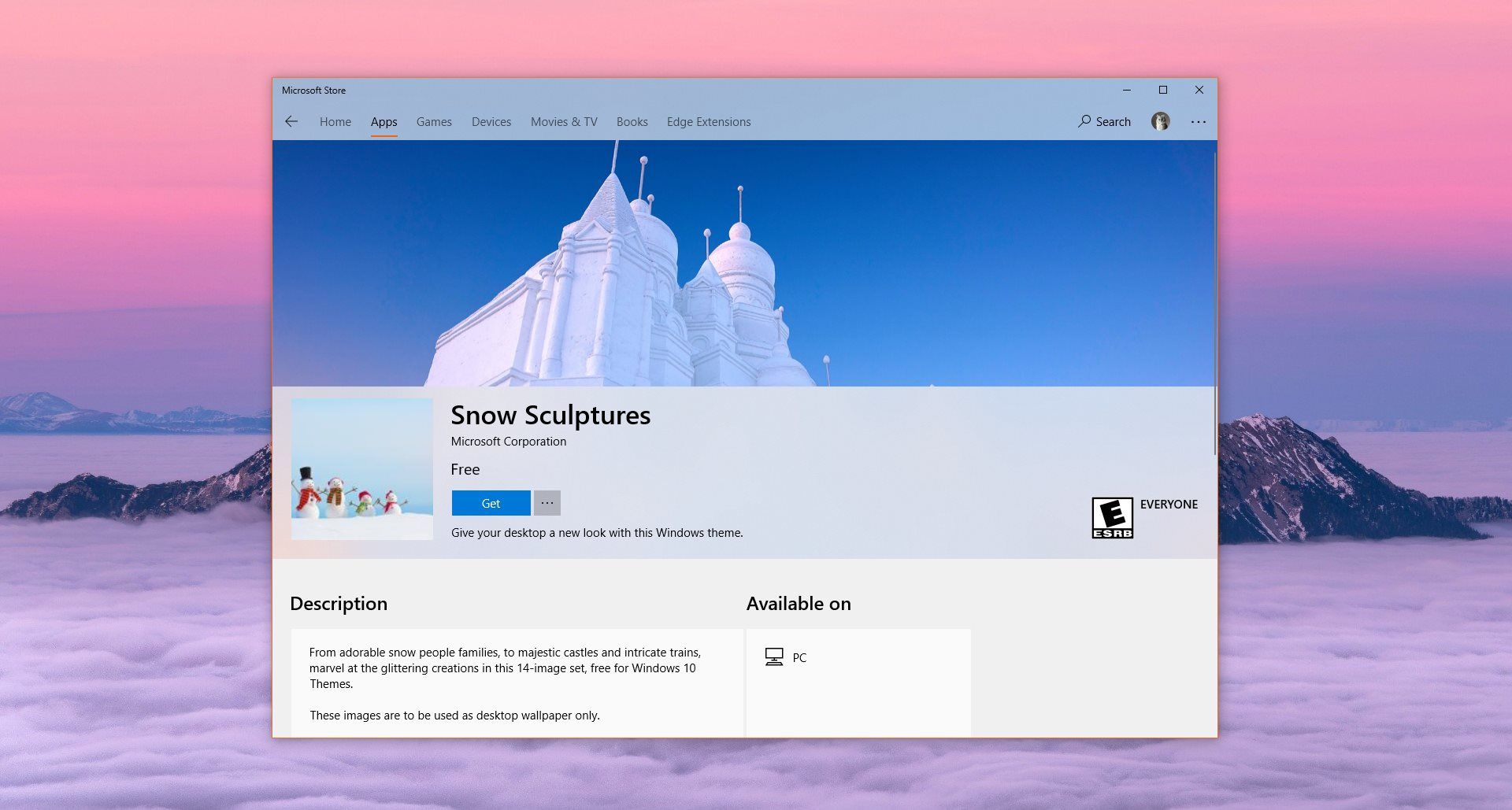Browse the Edge Extensions tab
Viewport: 1512px width, 810px height.
[x=709, y=122]
